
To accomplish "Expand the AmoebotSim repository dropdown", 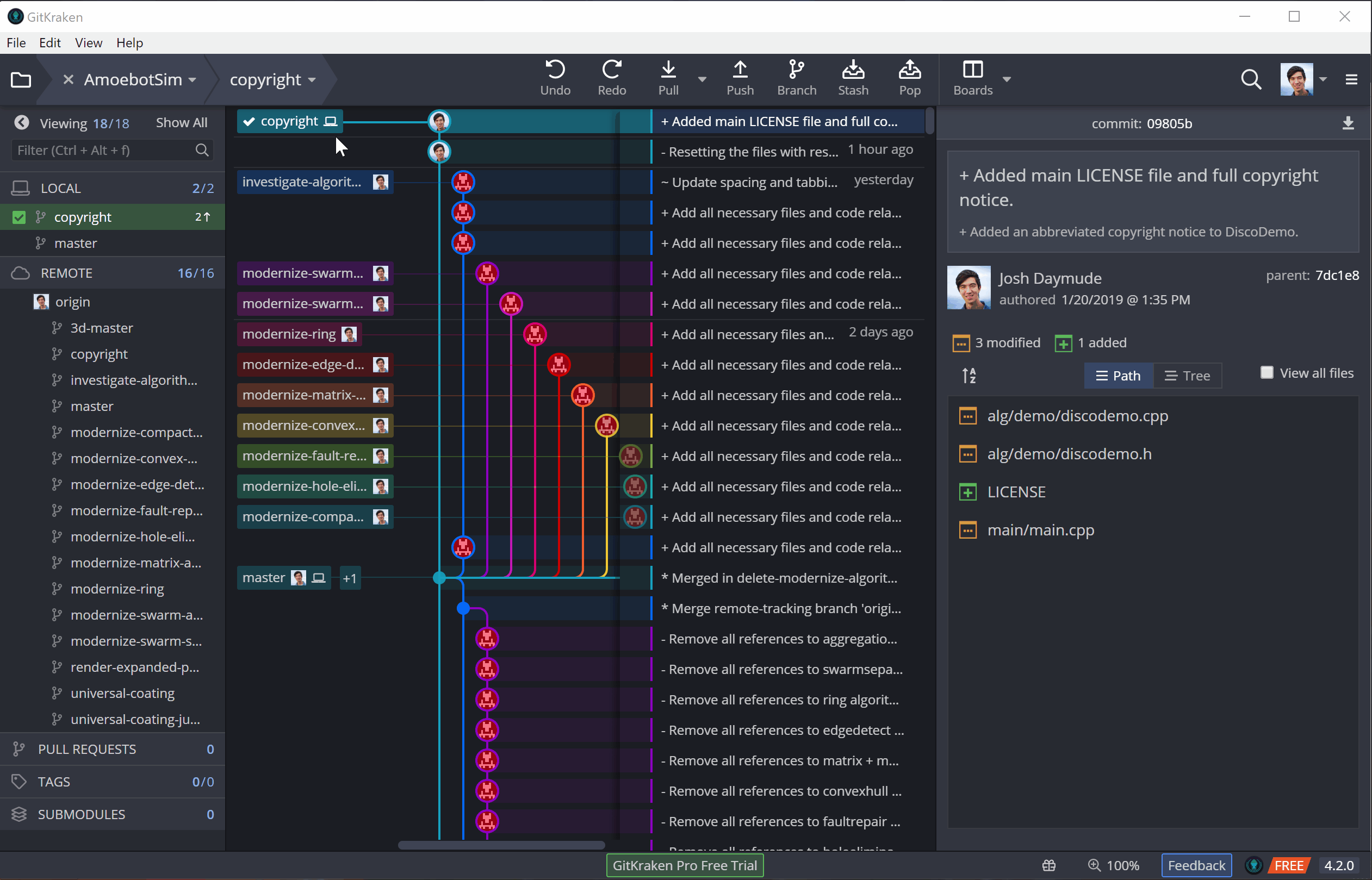I will 193,79.
